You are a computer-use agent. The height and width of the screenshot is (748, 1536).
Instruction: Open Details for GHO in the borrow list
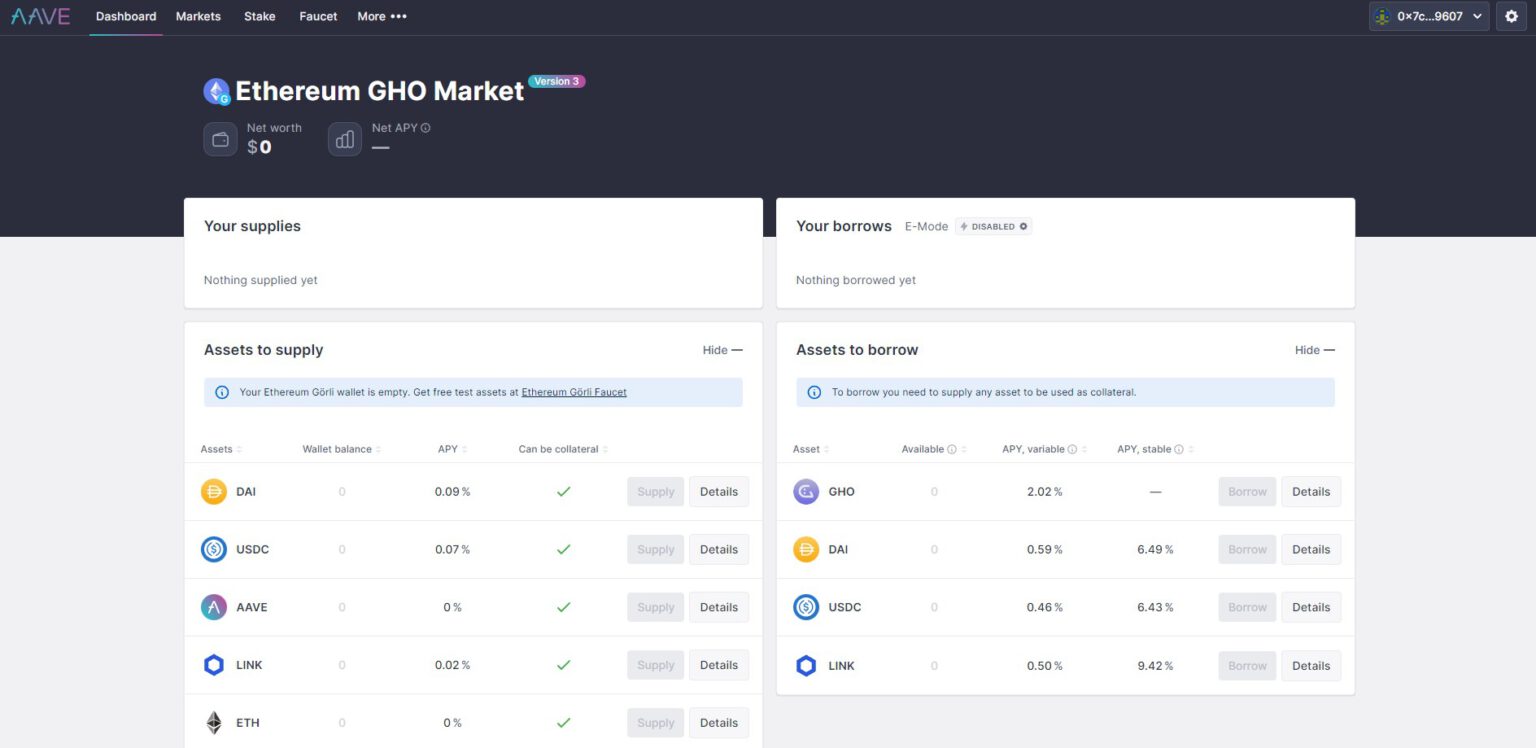click(x=1310, y=491)
